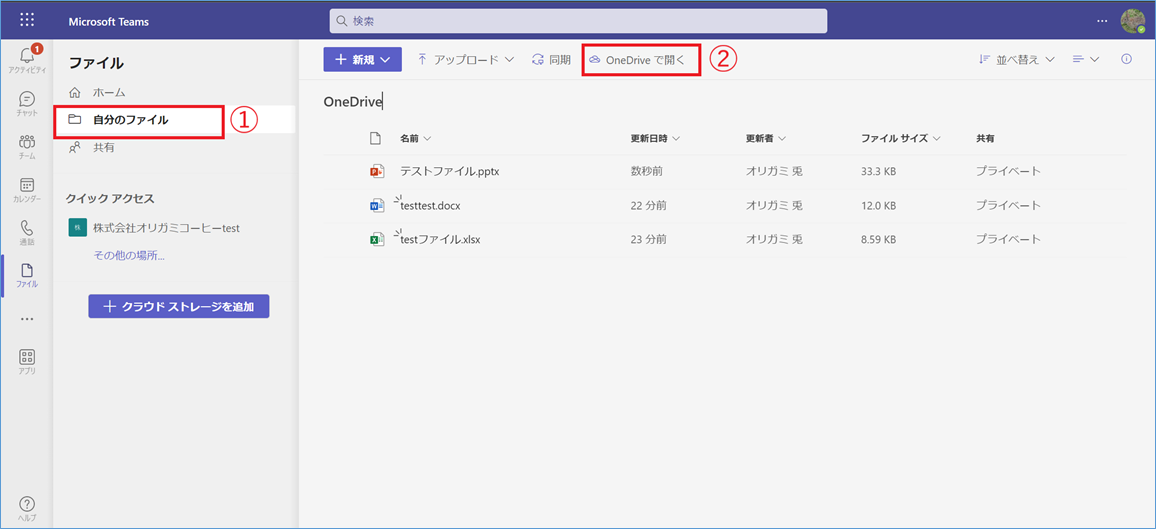Click the 数秒前 modified time cell
Screen dimensions: 1156x529
point(647,172)
